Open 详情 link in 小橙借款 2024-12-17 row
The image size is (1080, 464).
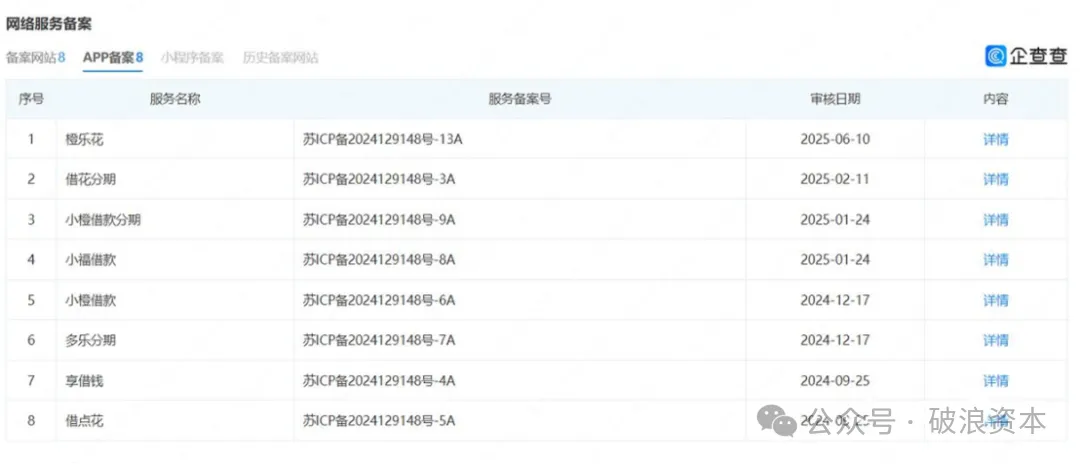point(995,300)
